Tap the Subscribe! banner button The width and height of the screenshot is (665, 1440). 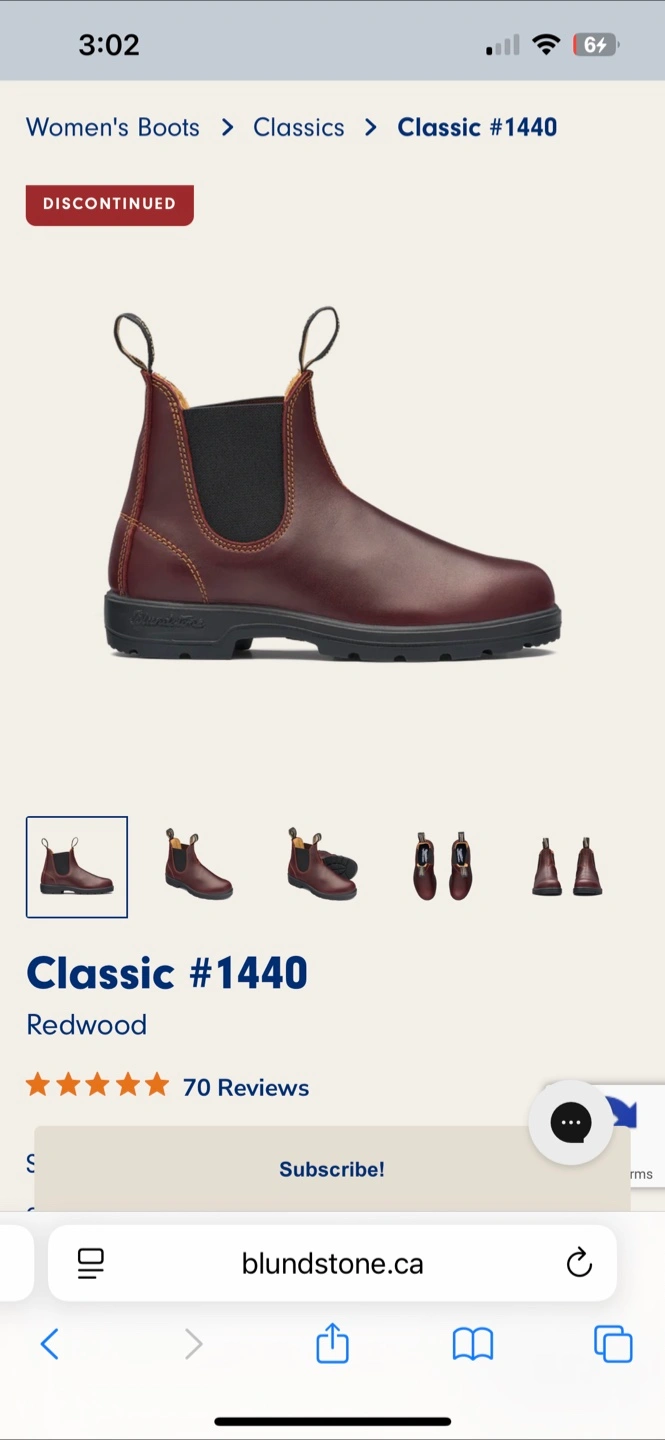pos(332,1169)
